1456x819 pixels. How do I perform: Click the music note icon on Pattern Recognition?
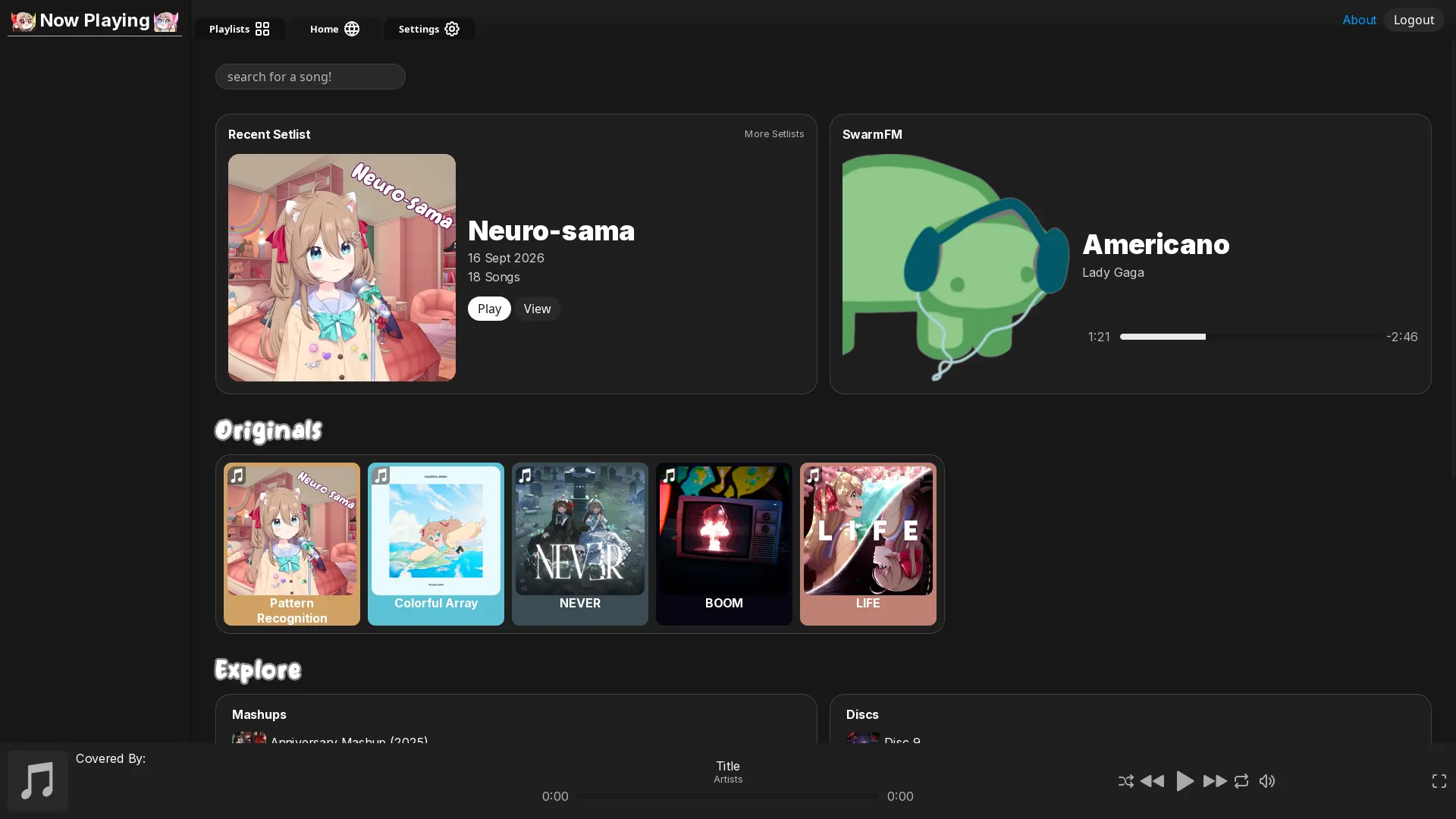(x=237, y=475)
